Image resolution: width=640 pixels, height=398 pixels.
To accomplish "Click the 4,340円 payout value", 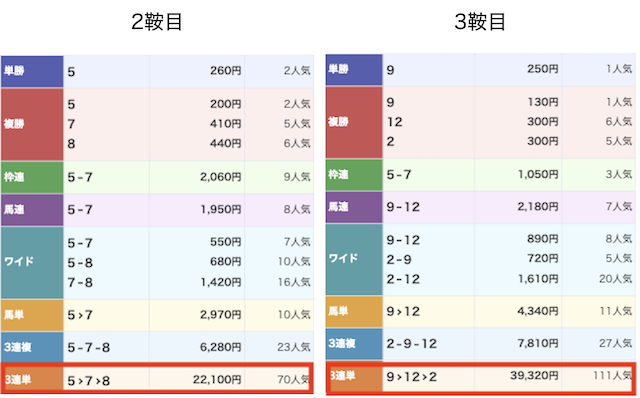I will (538, 311).
